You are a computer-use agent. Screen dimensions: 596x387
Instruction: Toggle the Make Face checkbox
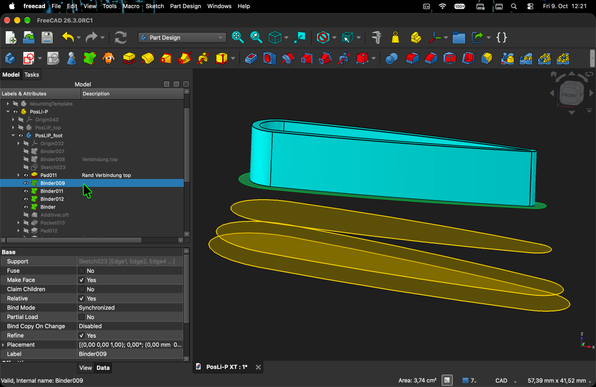(x=81, y=280)
